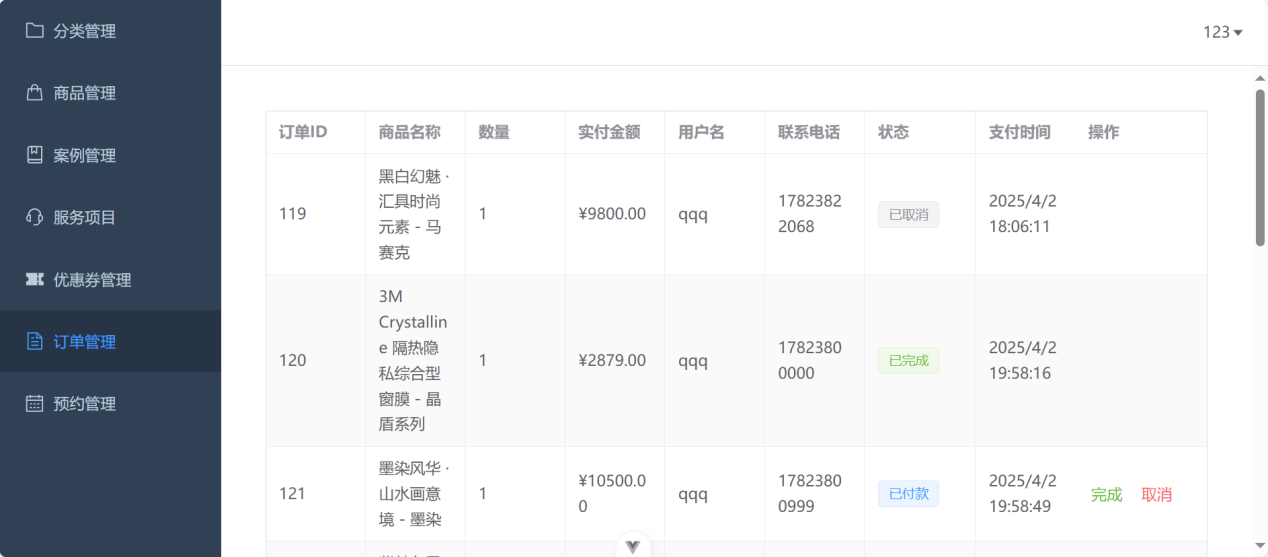Click the vertical scrollbar thumb
The width and height of the screenshot is (1268, 557).
1260,168
